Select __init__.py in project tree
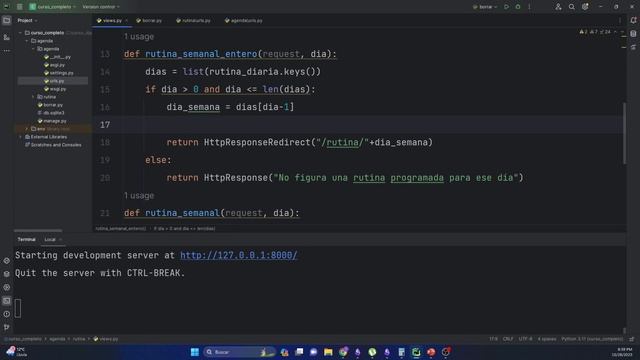The width and height of the screenshot is (640, 360). 57,57
